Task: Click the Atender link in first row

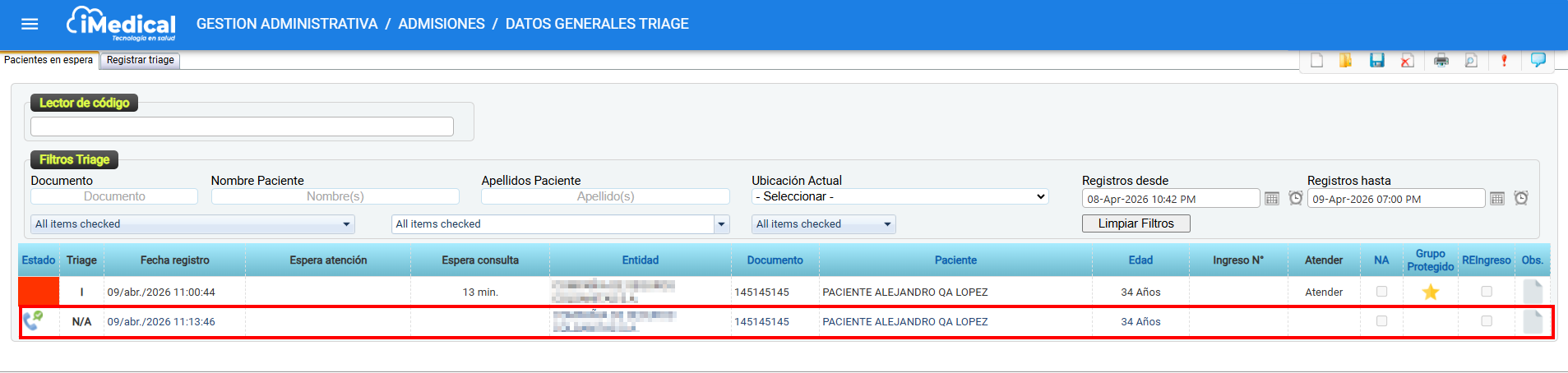Action: coord(1323,292)
